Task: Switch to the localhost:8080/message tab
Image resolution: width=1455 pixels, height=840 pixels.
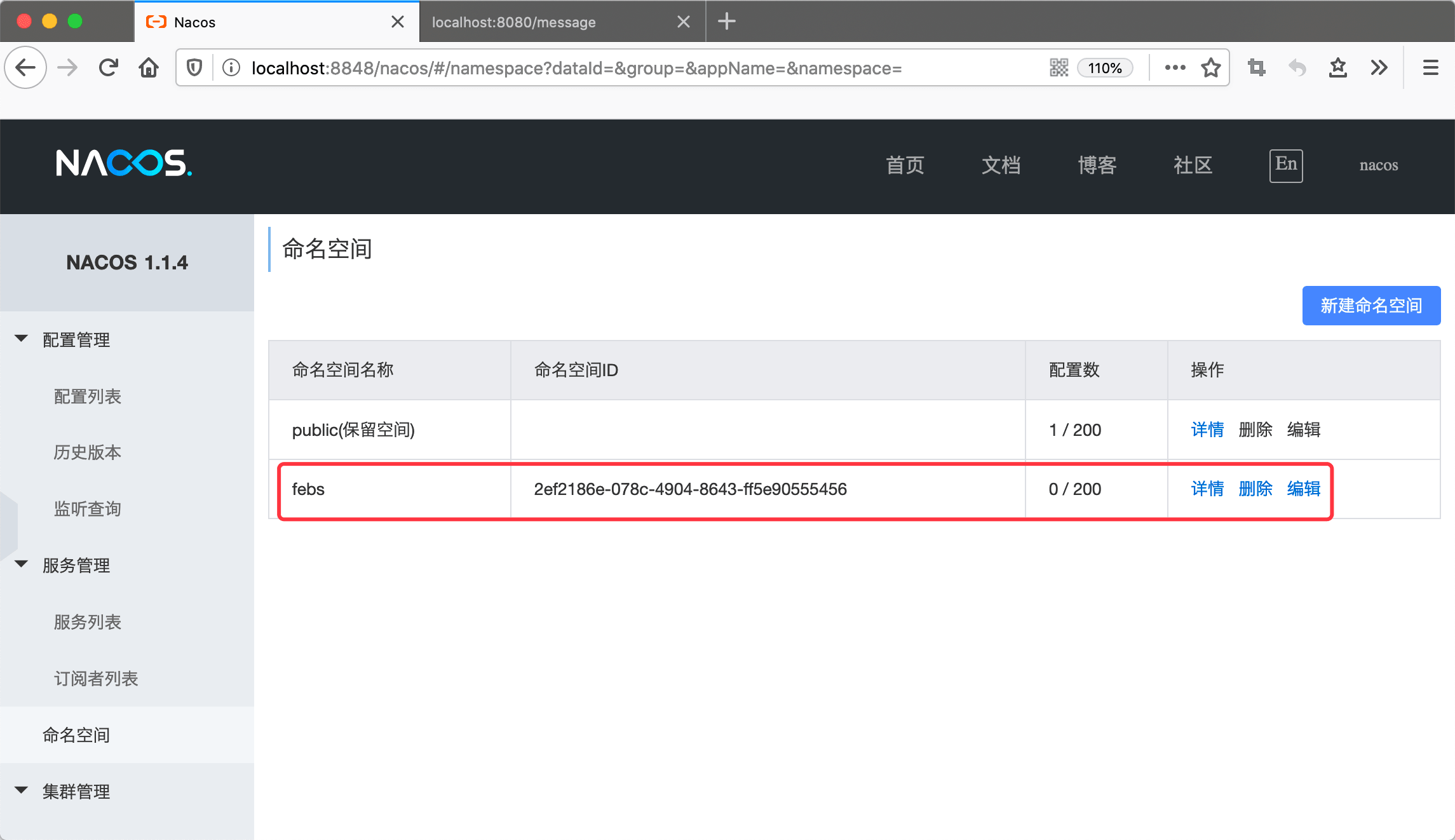Action: click(x=562, y=22)
